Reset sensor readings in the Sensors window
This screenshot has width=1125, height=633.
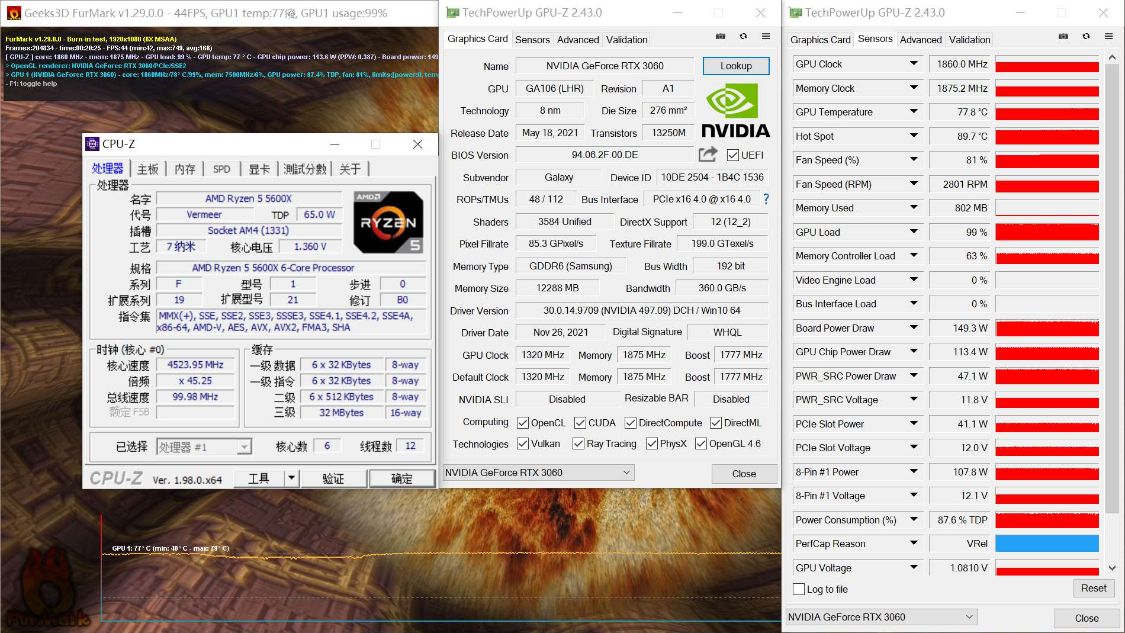click(1093, 588)
